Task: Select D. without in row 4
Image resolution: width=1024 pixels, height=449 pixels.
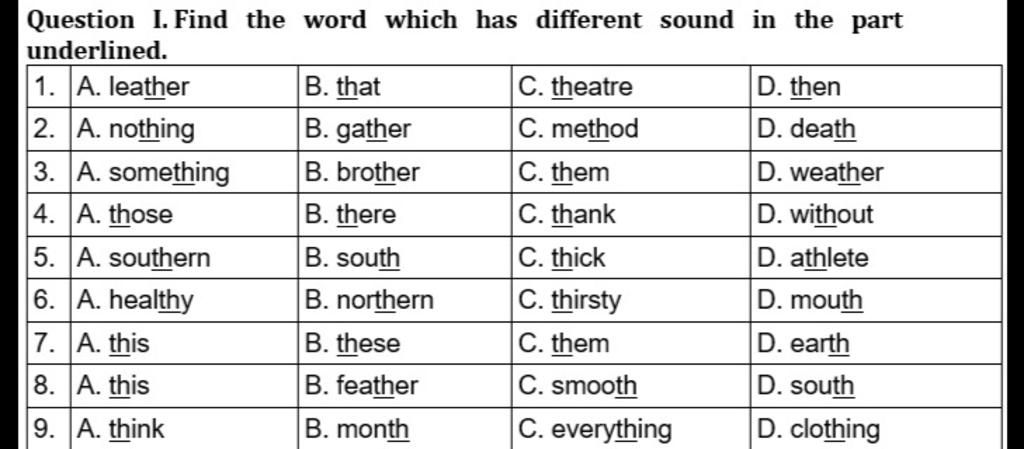Action: [814, 215]
